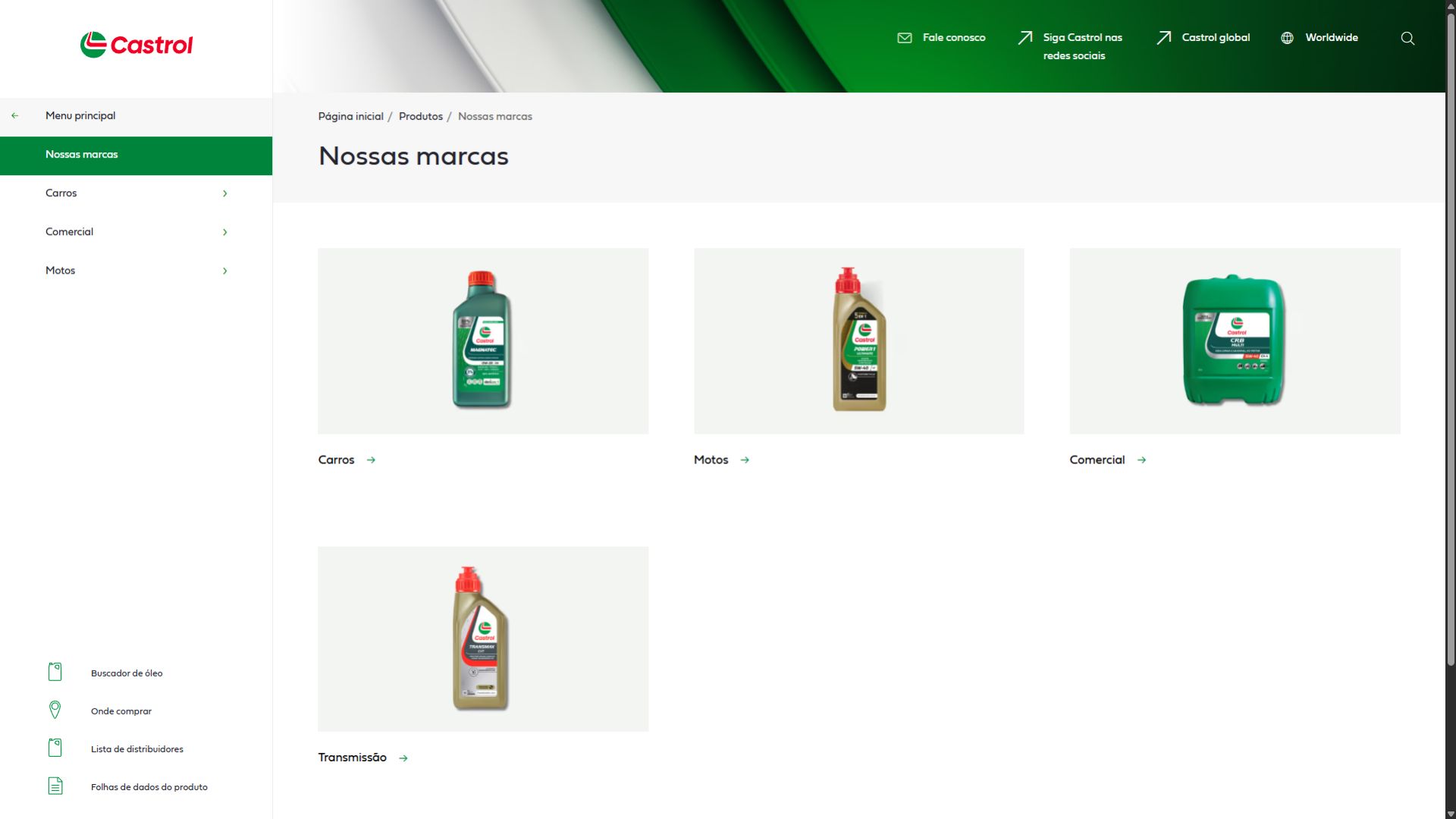Select Nossas marcas in the sidebar

point(82,155)
